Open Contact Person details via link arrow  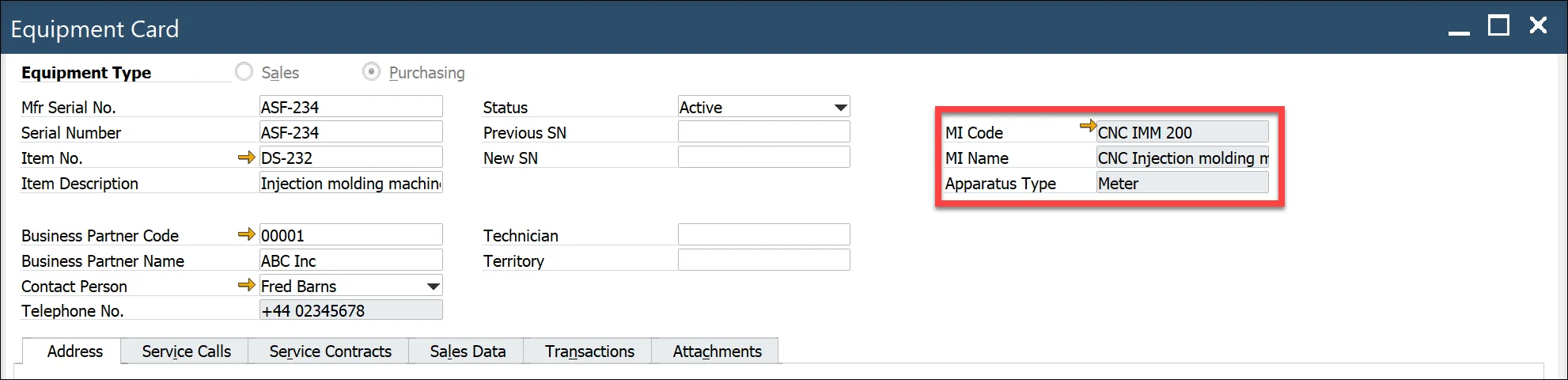pyautogui.click(x=246, y=286)
